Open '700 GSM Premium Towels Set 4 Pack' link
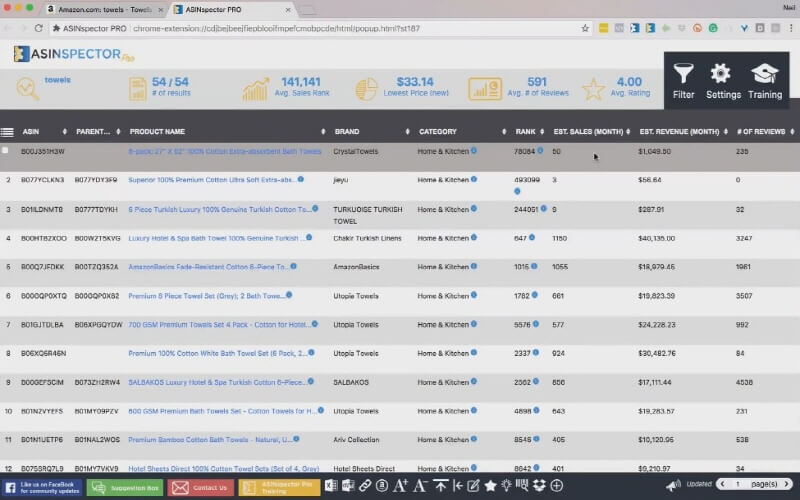The image size is (800, 500). coord(219,324)
